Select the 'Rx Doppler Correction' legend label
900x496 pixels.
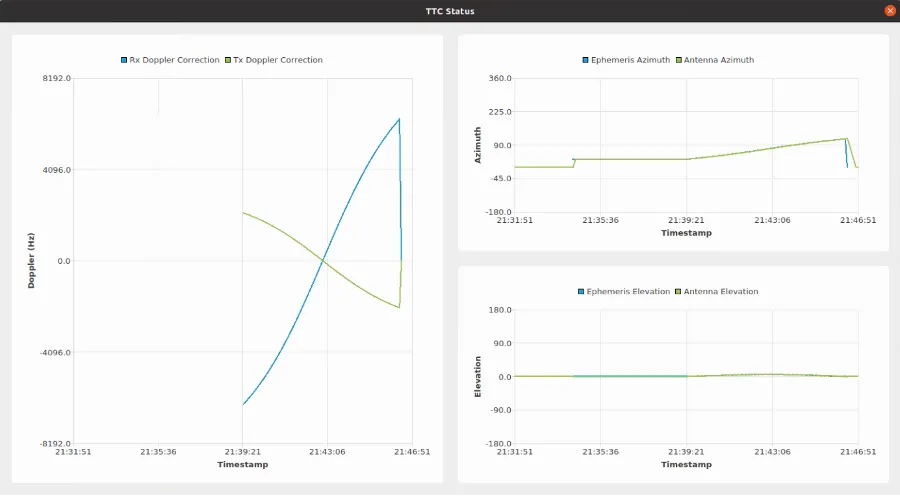(x=174, y=60)
